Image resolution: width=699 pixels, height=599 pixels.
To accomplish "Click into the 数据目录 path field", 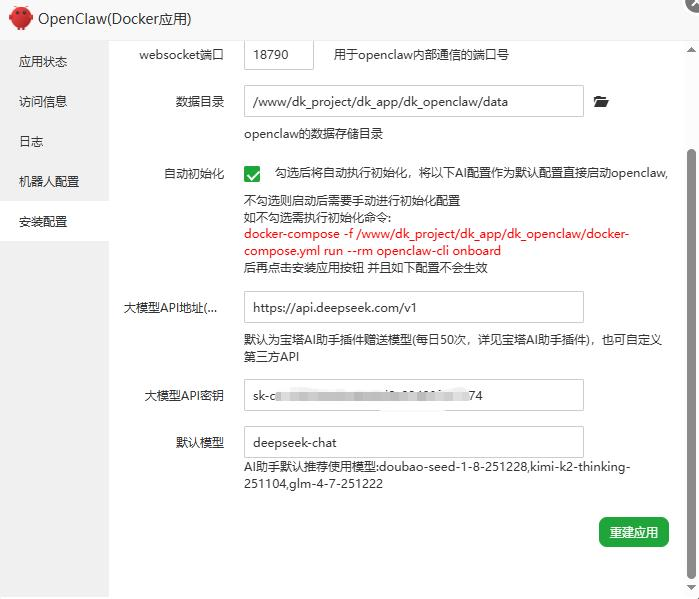I will click(x=414, y=101).
